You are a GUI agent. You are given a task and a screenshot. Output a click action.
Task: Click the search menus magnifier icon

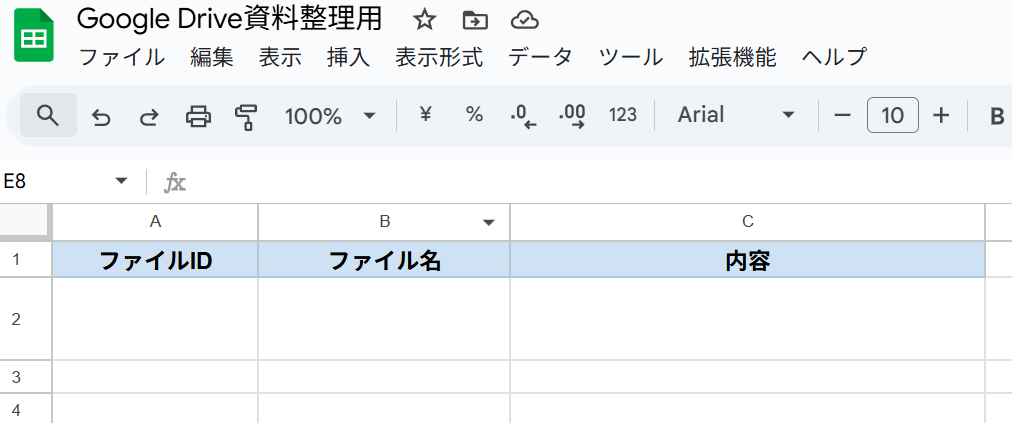[x=48, y=116]
